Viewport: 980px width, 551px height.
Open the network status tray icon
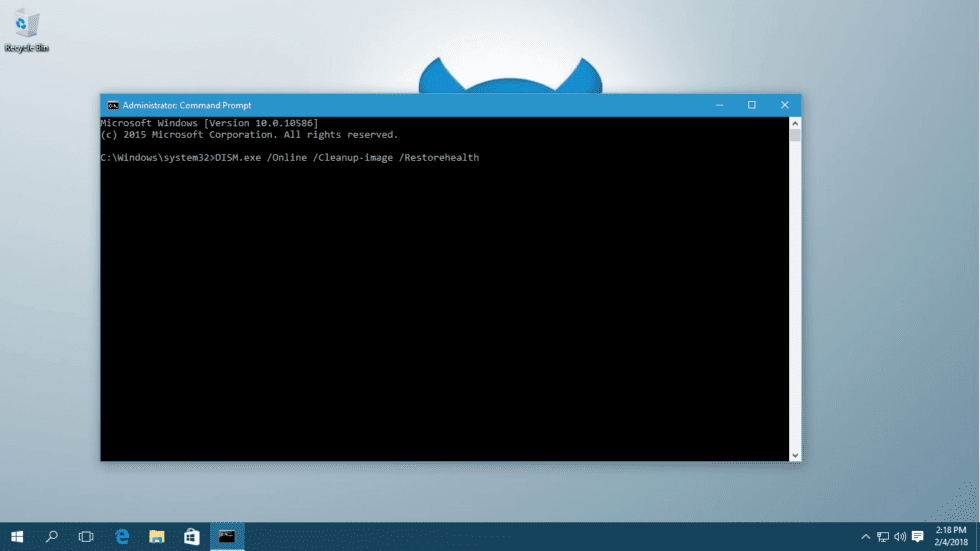coord(883,537)
